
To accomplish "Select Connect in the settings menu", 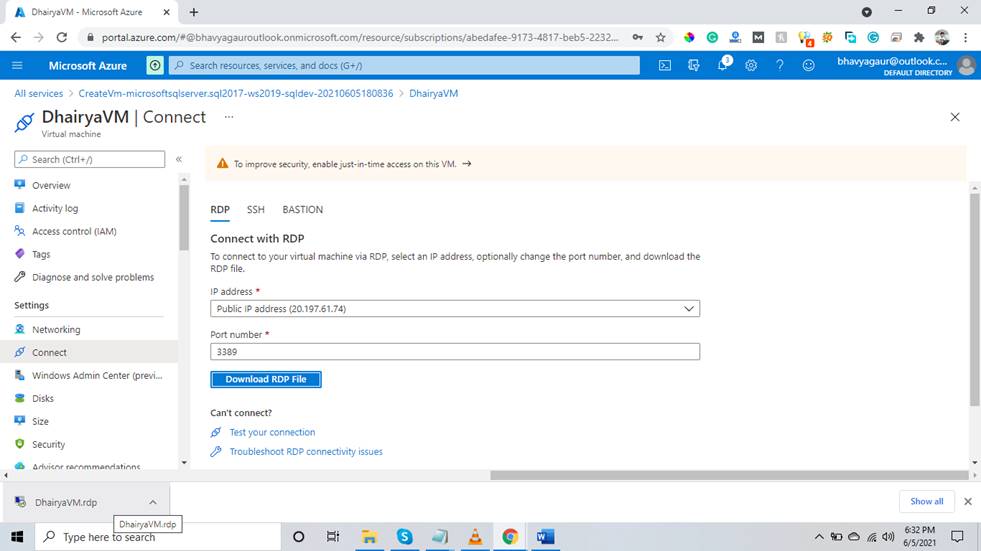I will tap(88, 352).
